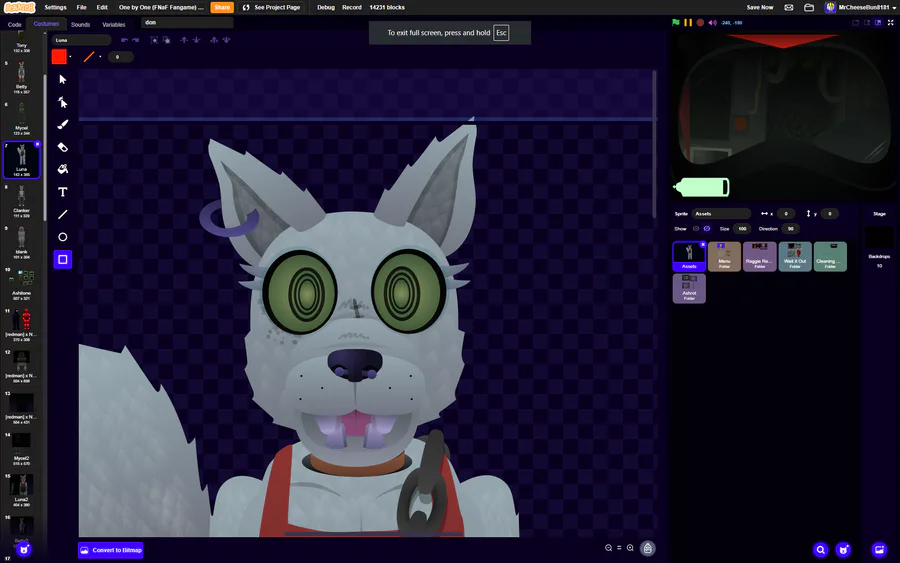900x563 pixels.
Task: Select the Rectangle tool
Action: (x=63, y=259)
